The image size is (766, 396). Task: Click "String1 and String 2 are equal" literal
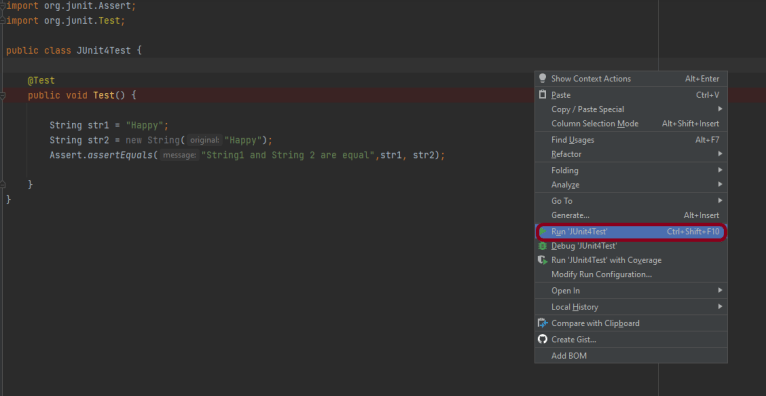pos(288,155)
